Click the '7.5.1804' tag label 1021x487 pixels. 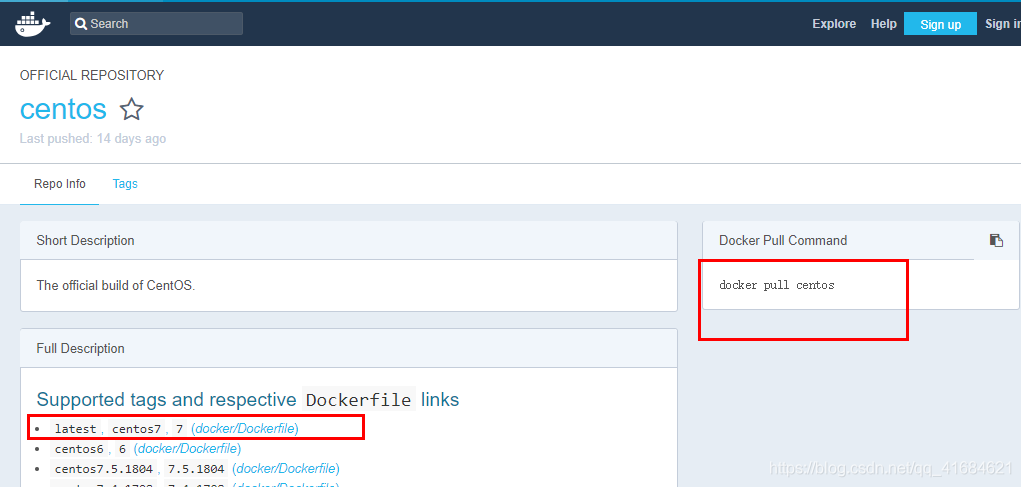pyautogui.click(x=195, y=469)
